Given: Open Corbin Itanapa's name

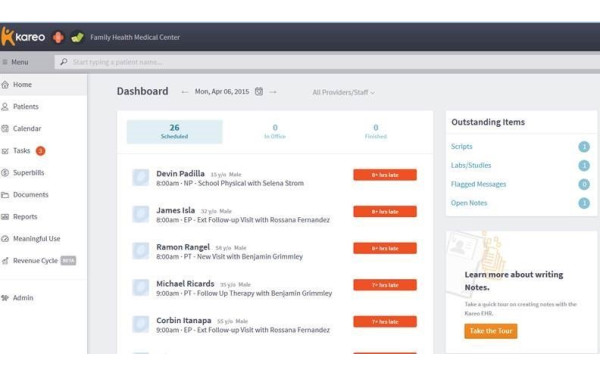Looking at the screenshot, I should 184,321.
